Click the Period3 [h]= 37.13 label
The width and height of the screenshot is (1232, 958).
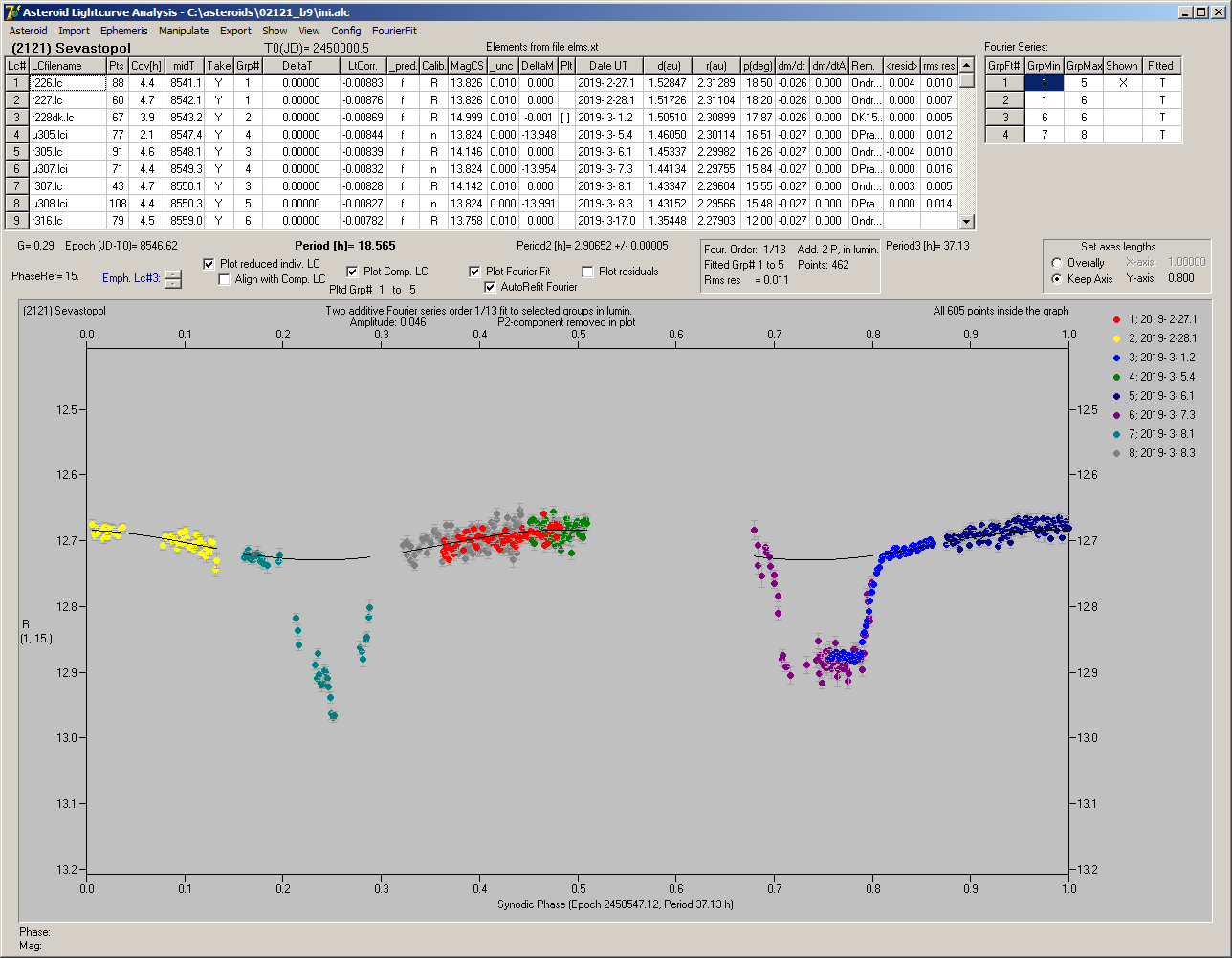pos(928,246)
